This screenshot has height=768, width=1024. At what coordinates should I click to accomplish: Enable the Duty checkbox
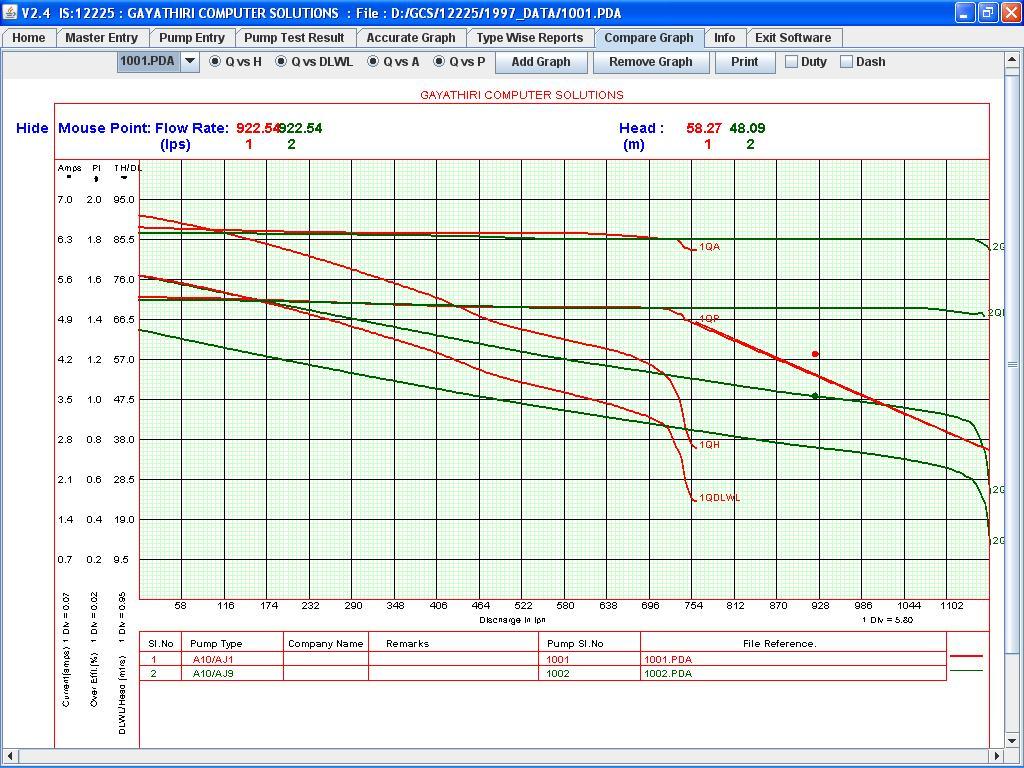pyautogui.click(x=791, y=62)
